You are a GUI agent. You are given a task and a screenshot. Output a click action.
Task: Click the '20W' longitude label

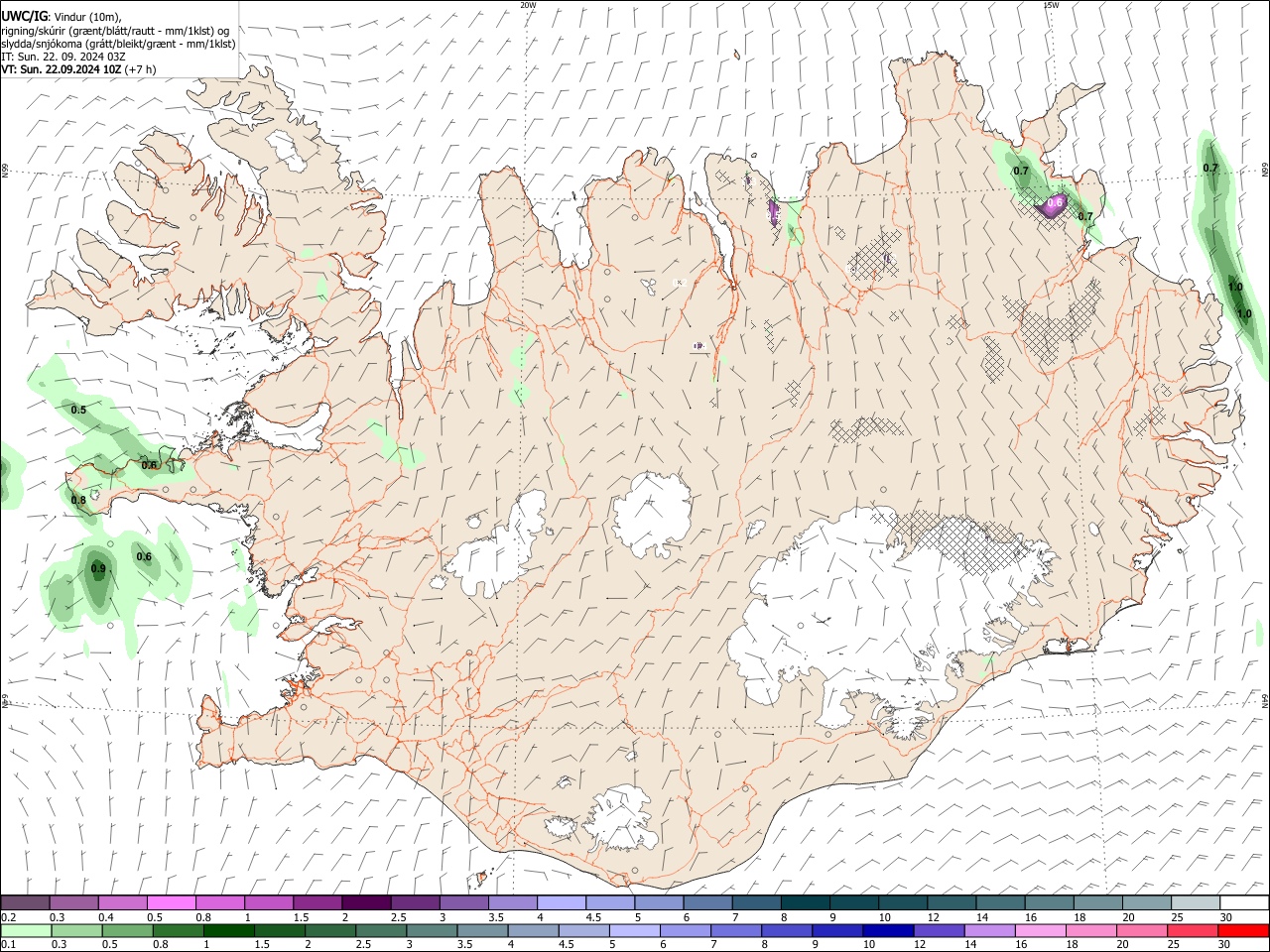528,5
